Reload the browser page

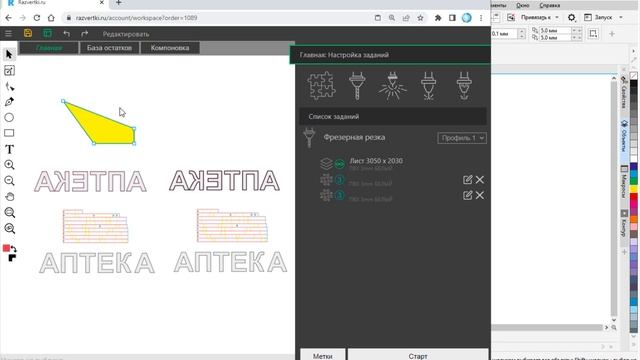37,18
